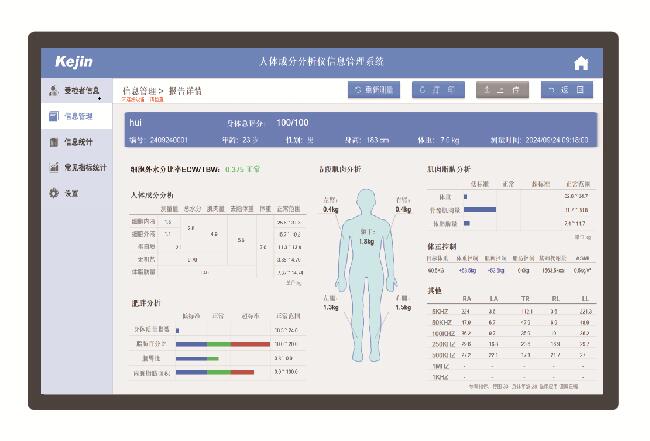Image resolution: width=650 pixels, height=441 pixels.
Task: Click the skeletal muscle mass blue bar
Action: point(480,210)
